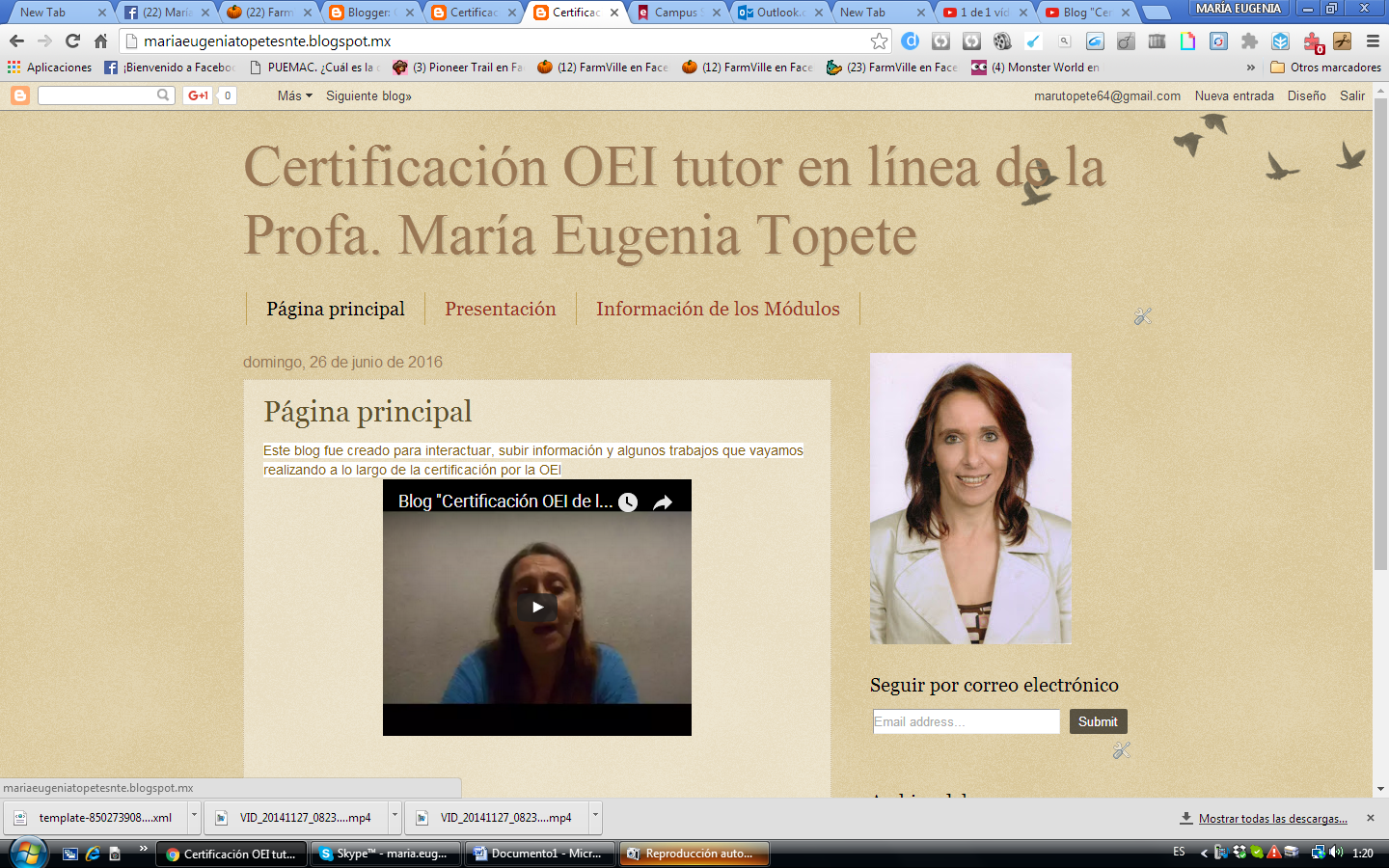Open the PUEMAC bookmark
1389x868 pixels.
pos(315,67)
